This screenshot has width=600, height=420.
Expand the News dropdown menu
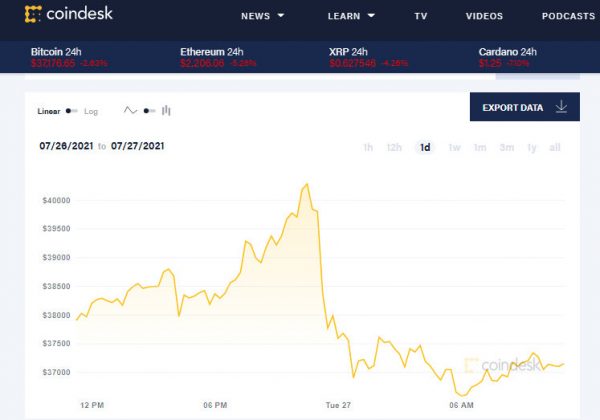point(262,16)
